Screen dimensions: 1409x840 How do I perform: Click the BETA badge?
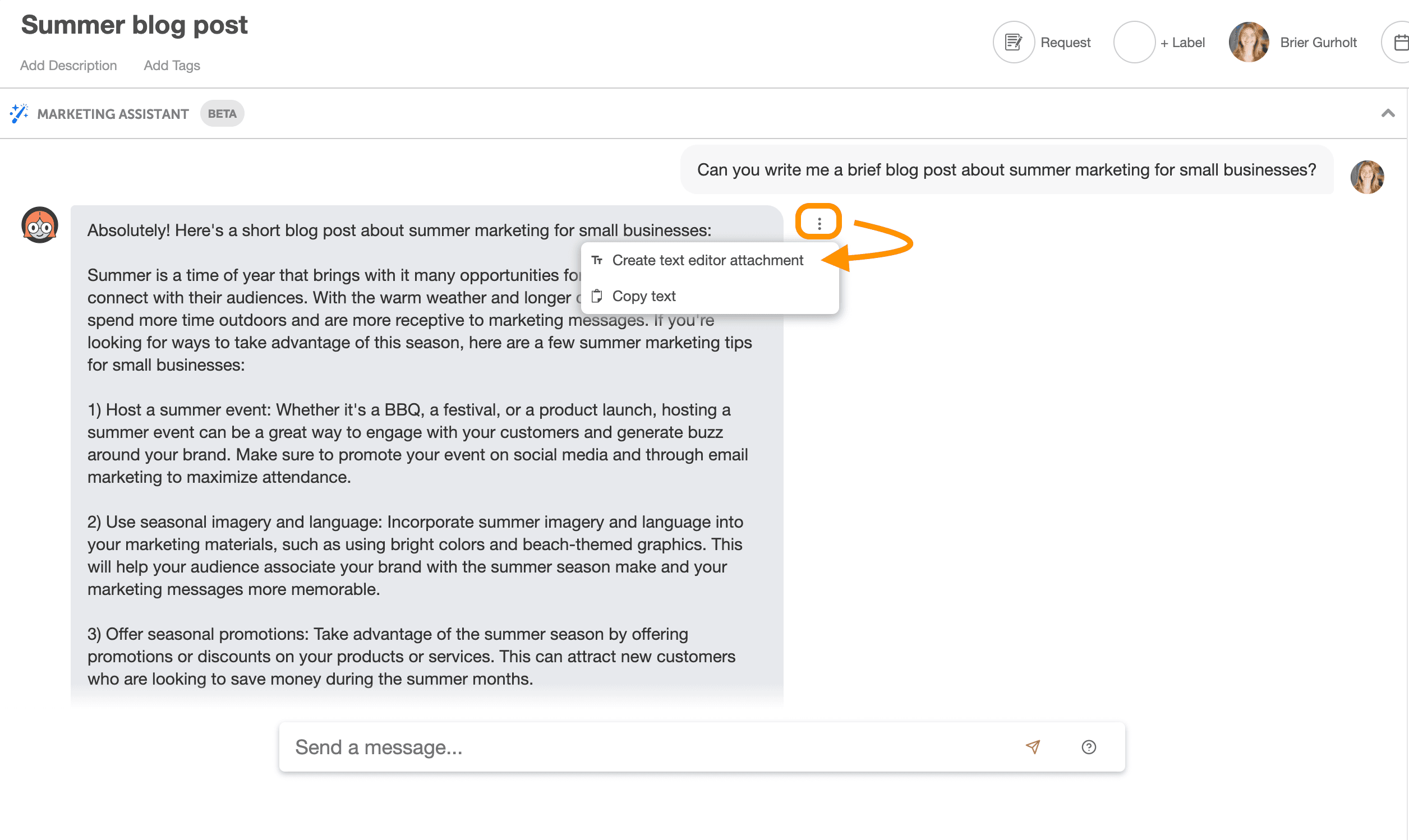[222, 114]
